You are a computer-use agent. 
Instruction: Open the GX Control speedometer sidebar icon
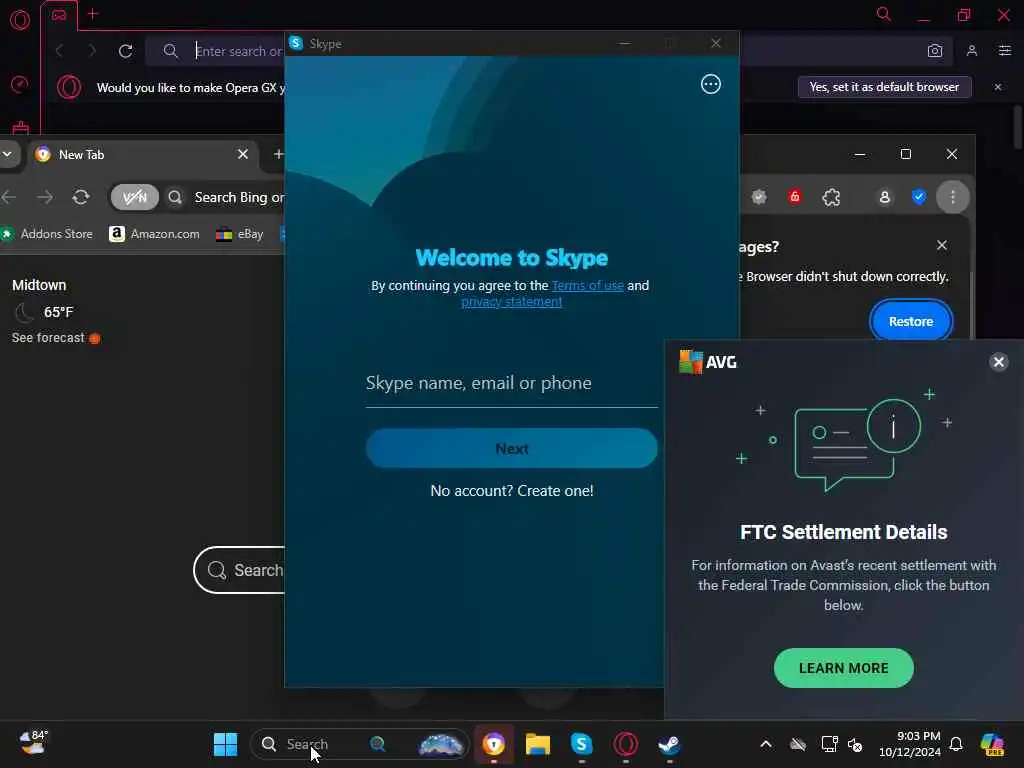20,84
